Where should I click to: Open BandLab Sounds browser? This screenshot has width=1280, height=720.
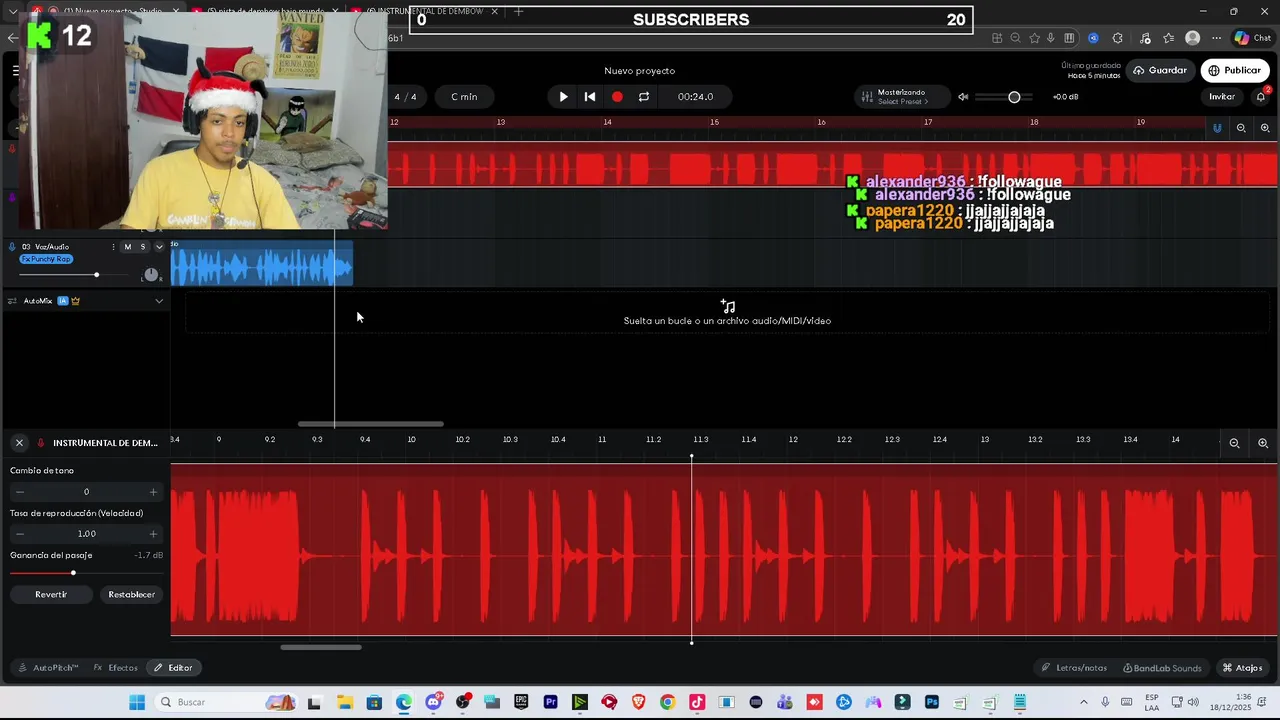coord(1162,668)
